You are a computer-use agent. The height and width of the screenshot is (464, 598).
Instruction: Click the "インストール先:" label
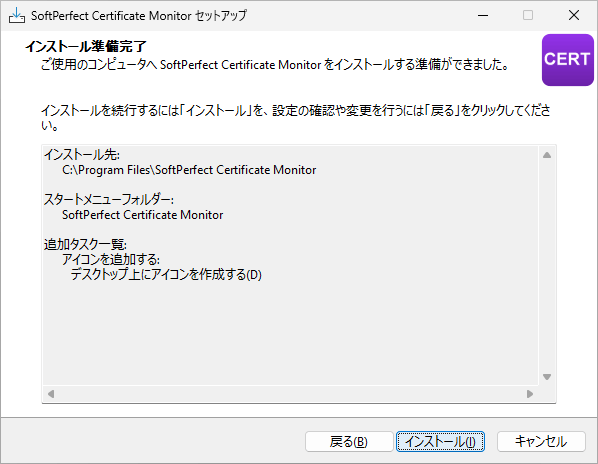pos(82,155)
